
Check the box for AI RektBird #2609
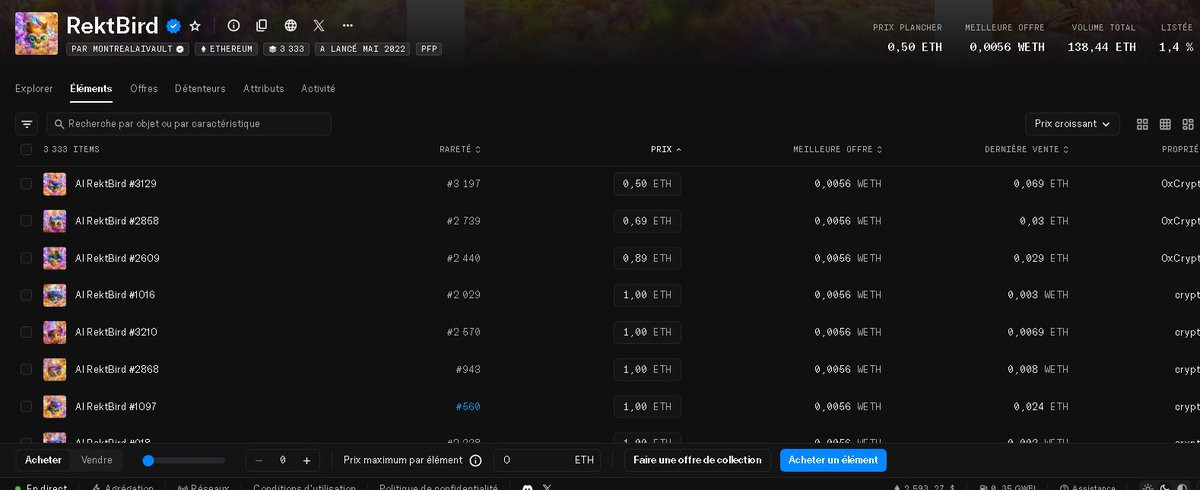[x=26, y=258]
